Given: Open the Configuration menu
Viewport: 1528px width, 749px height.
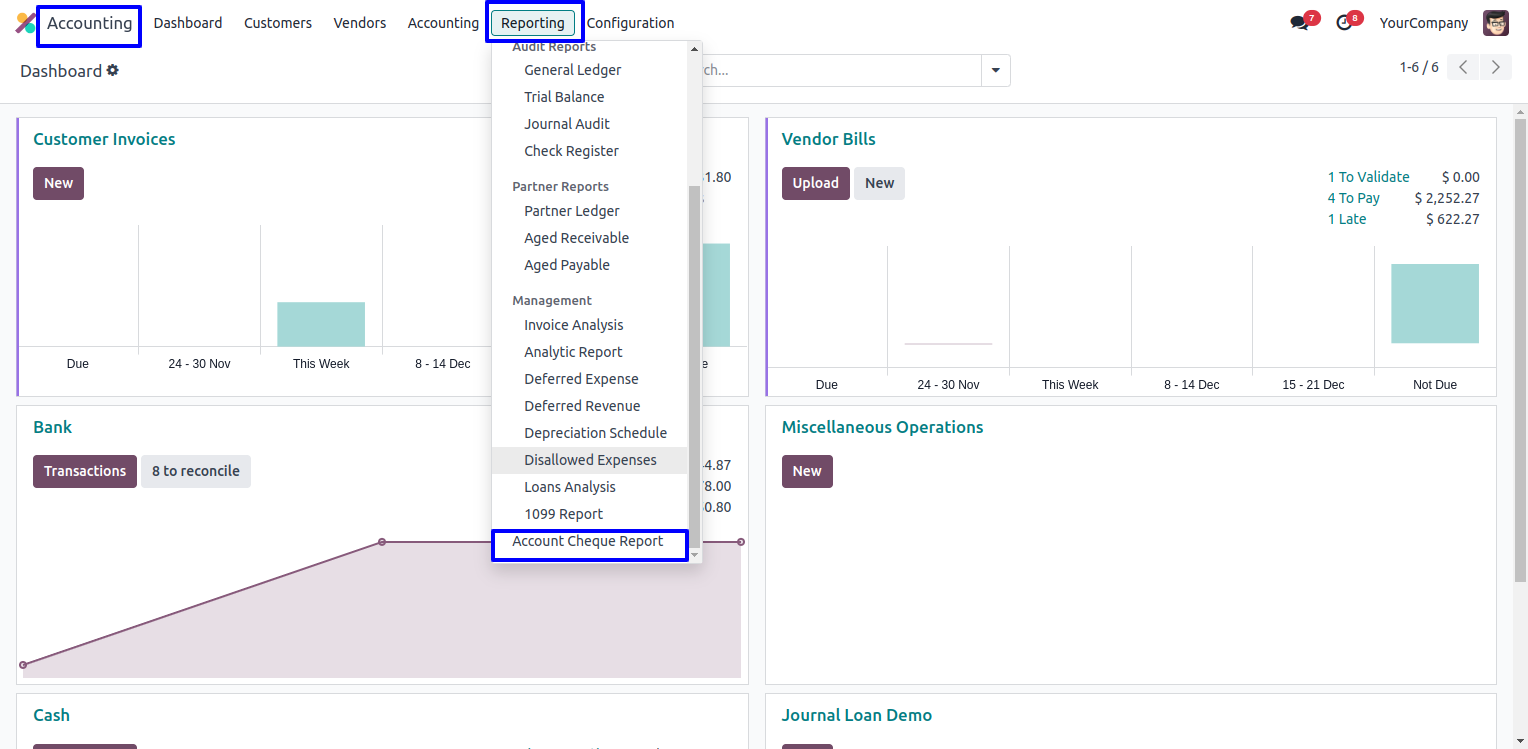Looking at the screenshot, I should point(630,23).
